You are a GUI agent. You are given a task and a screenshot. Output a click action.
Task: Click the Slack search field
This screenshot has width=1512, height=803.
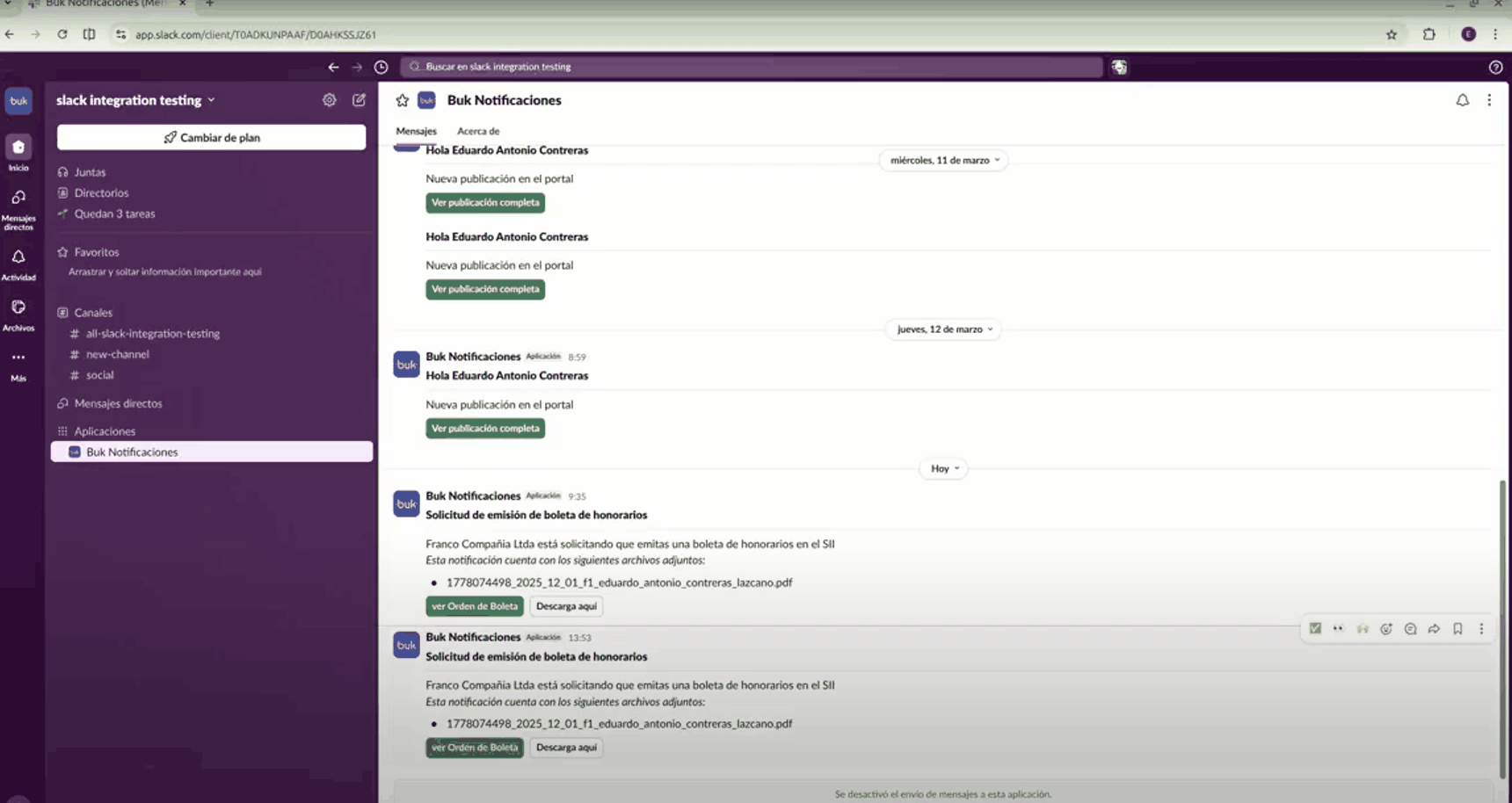[752, 67]
